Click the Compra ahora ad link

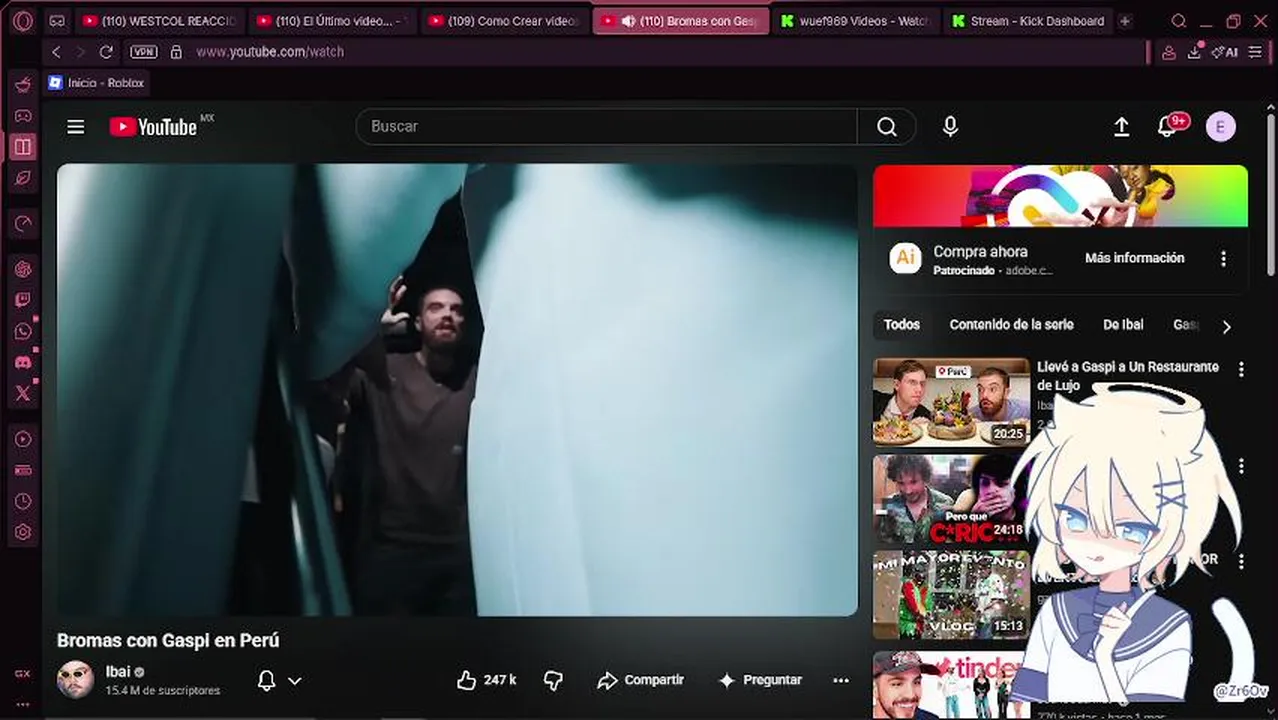[980, 252]
